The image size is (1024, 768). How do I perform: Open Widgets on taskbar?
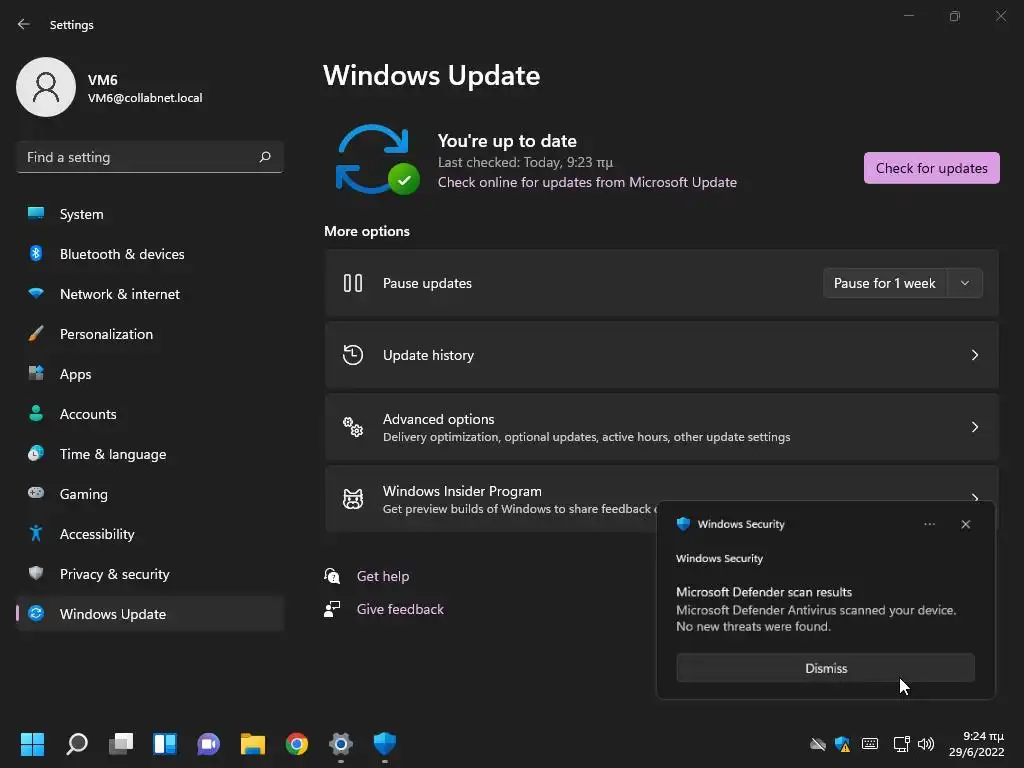[x=165, y=743]
